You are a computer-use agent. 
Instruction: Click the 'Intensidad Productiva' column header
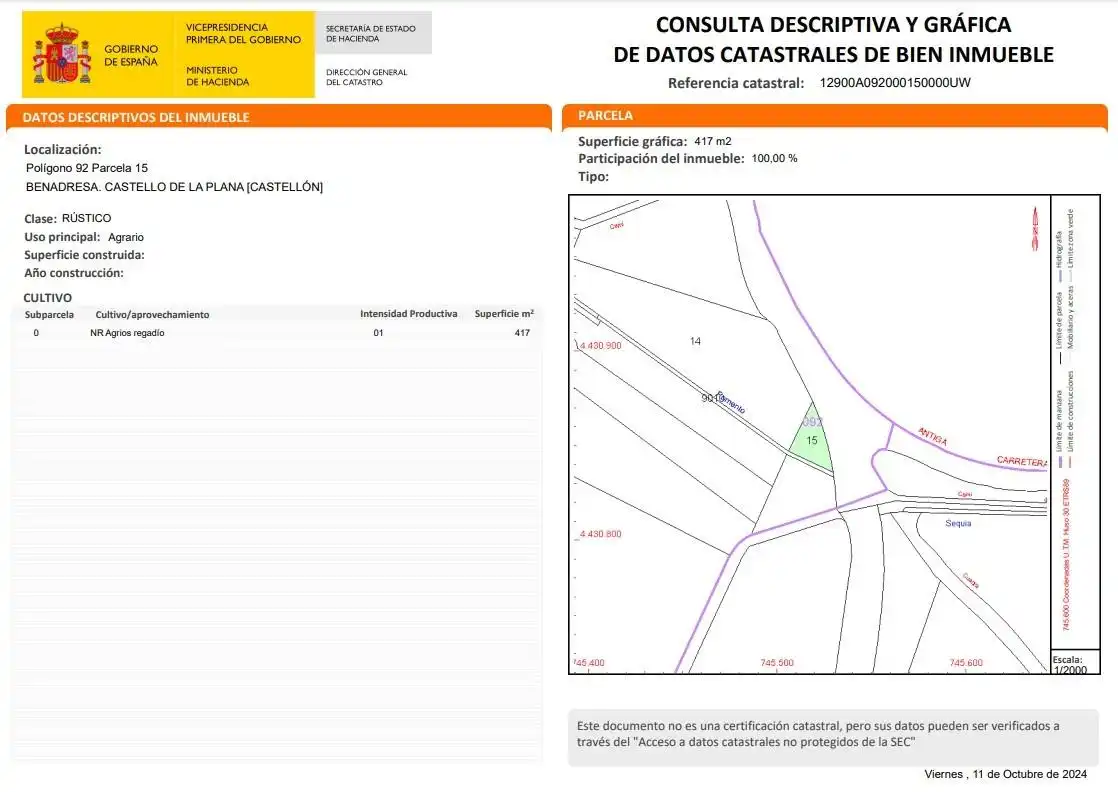[409, 314]
